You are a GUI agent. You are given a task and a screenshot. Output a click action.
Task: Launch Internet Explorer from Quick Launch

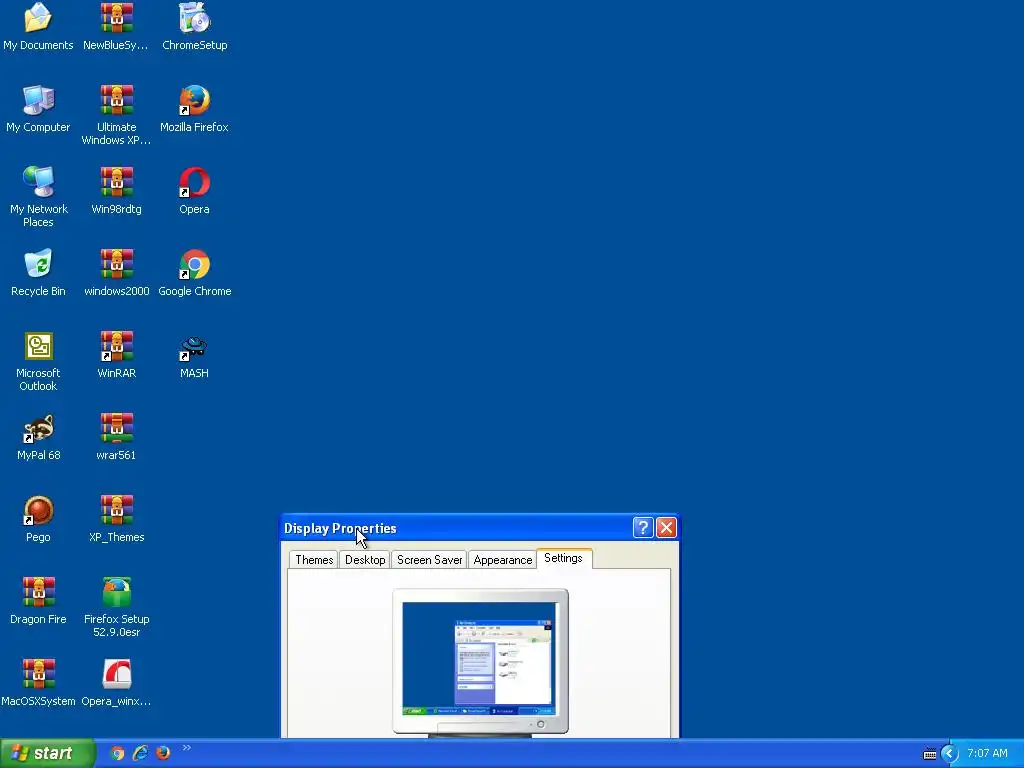coord(140,754)
